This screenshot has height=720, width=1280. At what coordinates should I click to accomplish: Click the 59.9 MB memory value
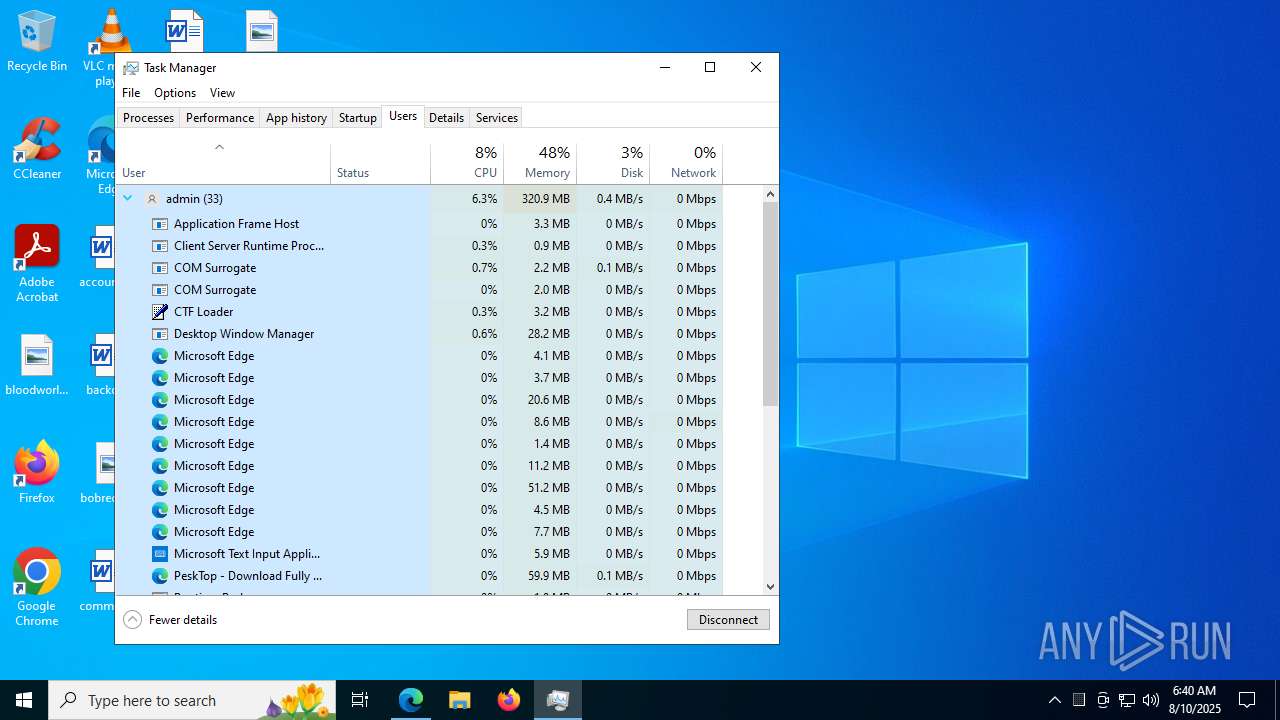click(x=548, y=576)
